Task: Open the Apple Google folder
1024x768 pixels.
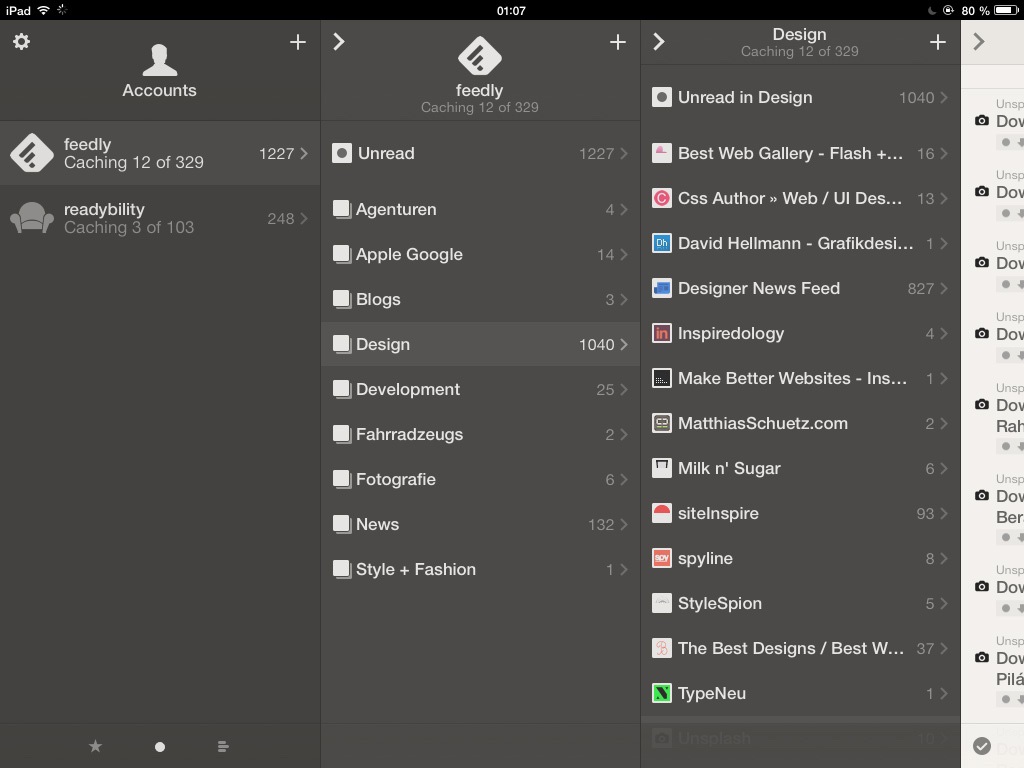Action: pos(480,254)
